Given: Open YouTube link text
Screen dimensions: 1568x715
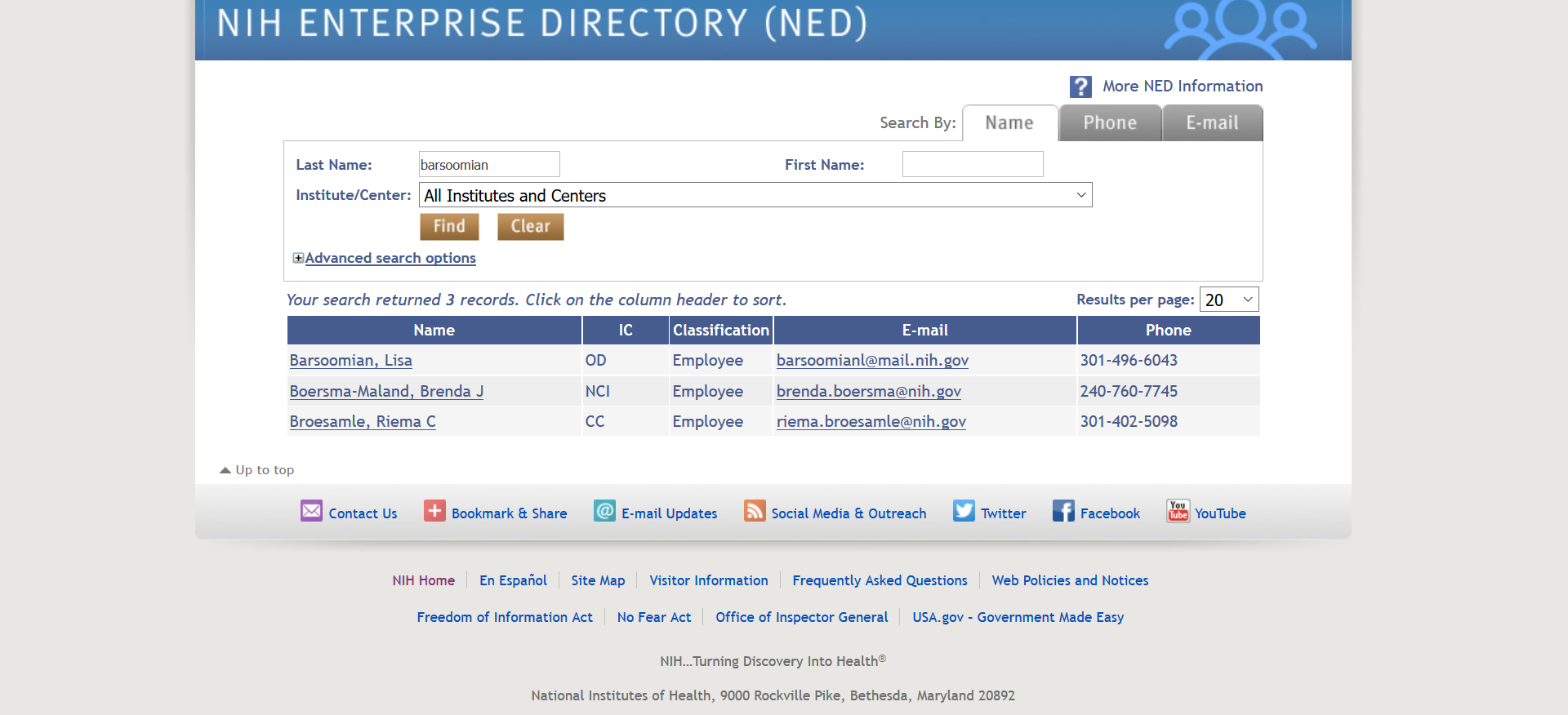Looking at the screenshot, I should [1221, 513].
